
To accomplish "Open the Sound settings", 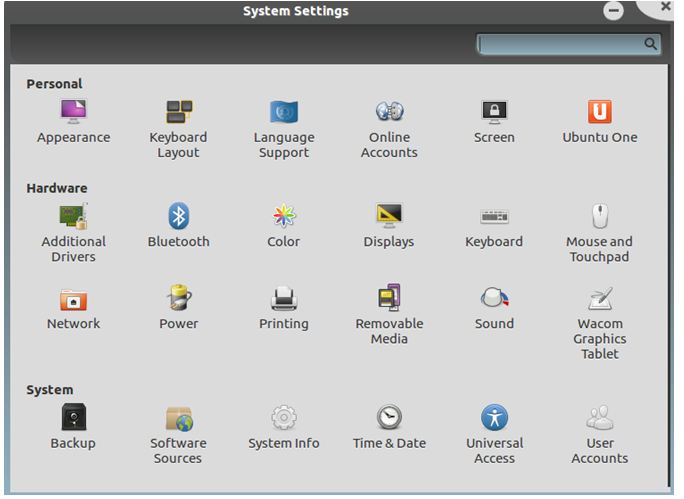I will (x=494, y=298).
